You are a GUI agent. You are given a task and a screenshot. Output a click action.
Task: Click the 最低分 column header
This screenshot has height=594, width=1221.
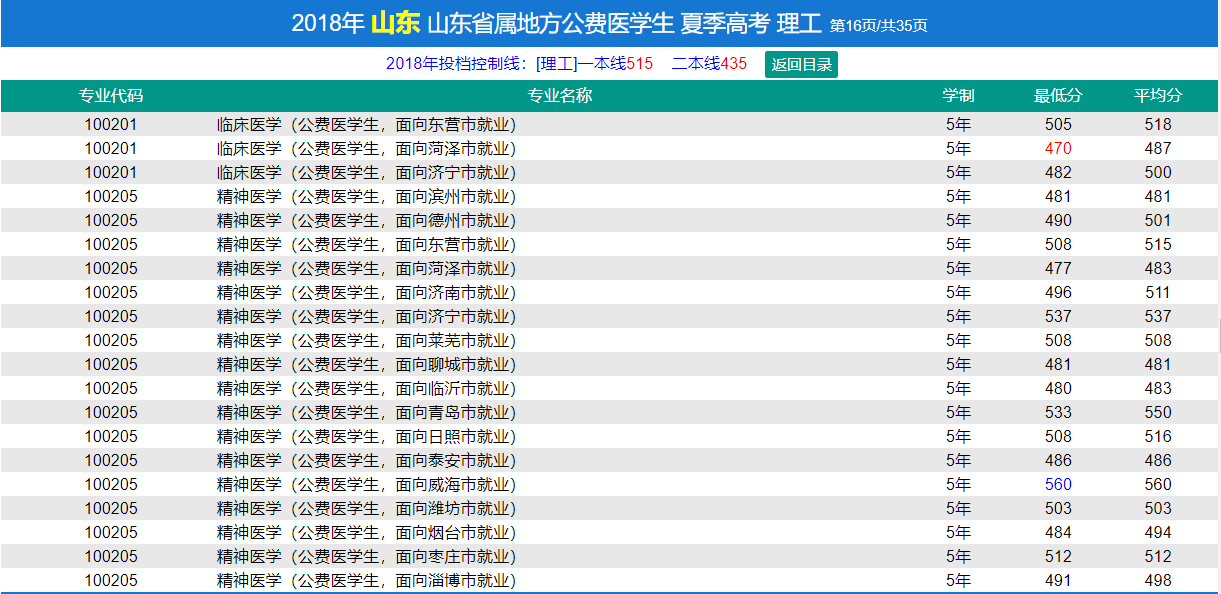tap(1058, 96)
